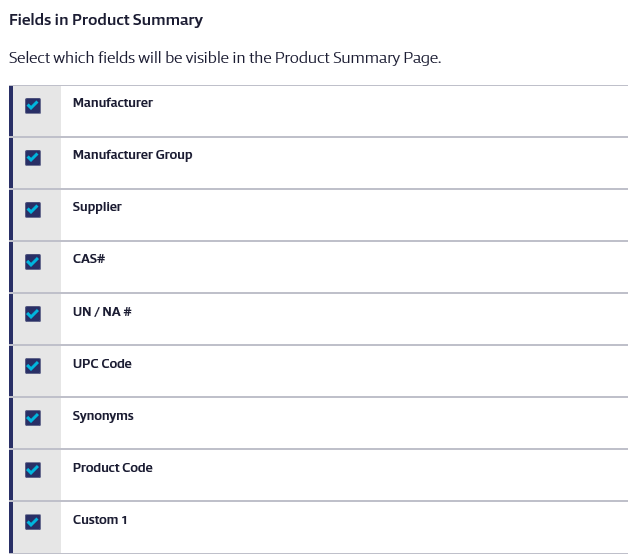Select the UN / NA # label
Image resolution: width=638 pixels, height=554 pixels.
tap(102, 312)
